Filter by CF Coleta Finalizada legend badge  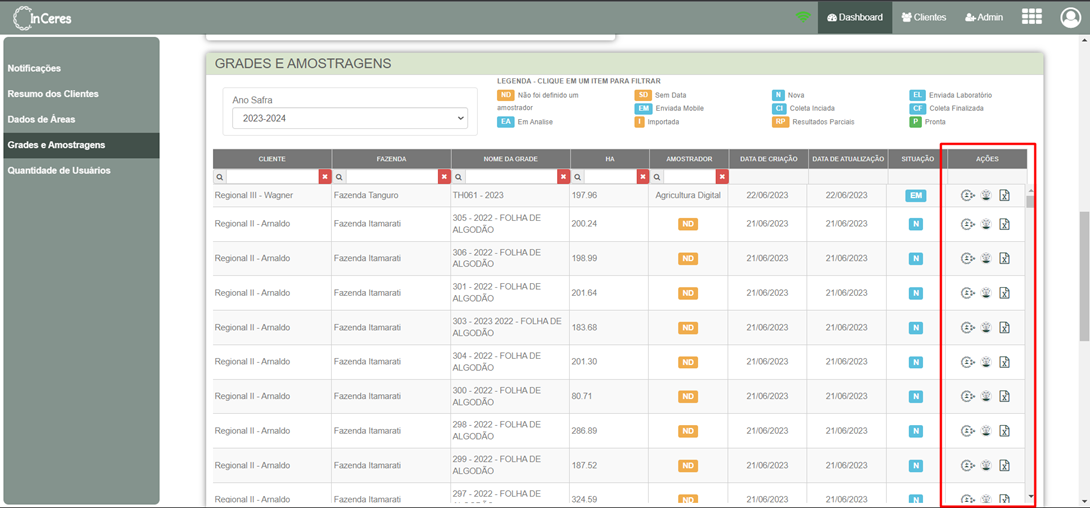click(x=918, y=108)
